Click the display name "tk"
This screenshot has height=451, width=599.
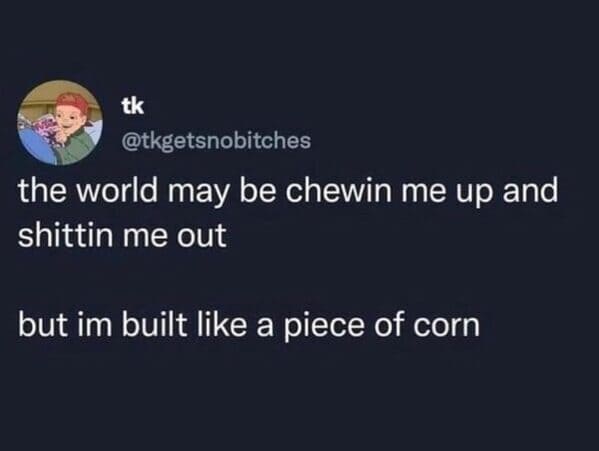click(133, 106)
